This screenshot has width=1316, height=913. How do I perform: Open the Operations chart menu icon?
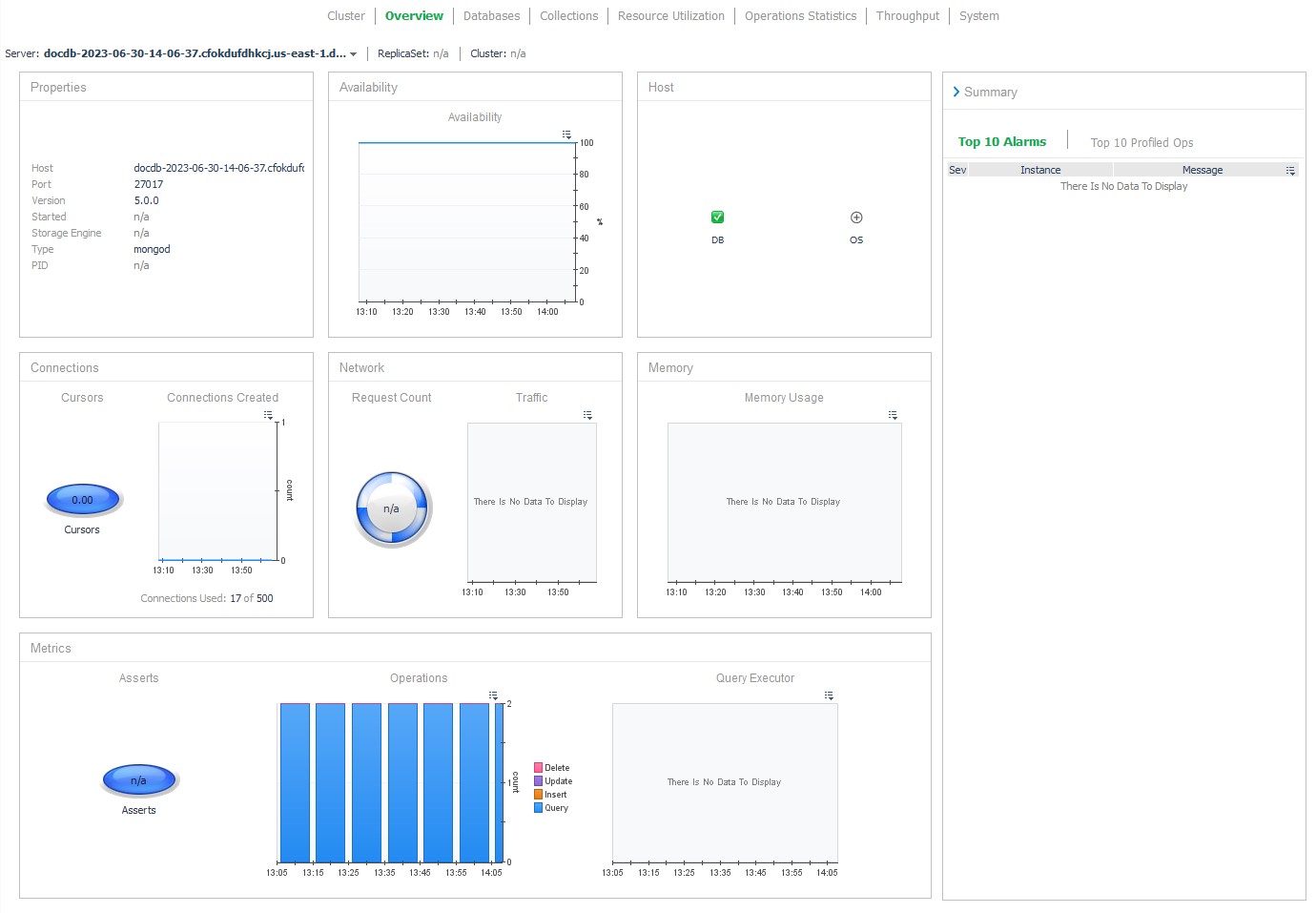(493, 695)
